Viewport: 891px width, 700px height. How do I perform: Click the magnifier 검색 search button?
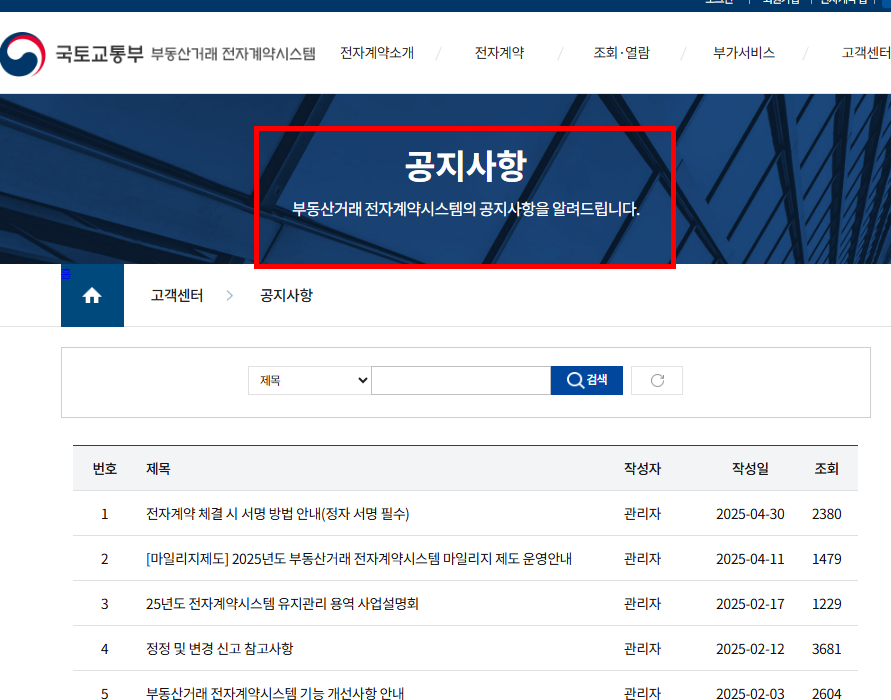(586, 380)
